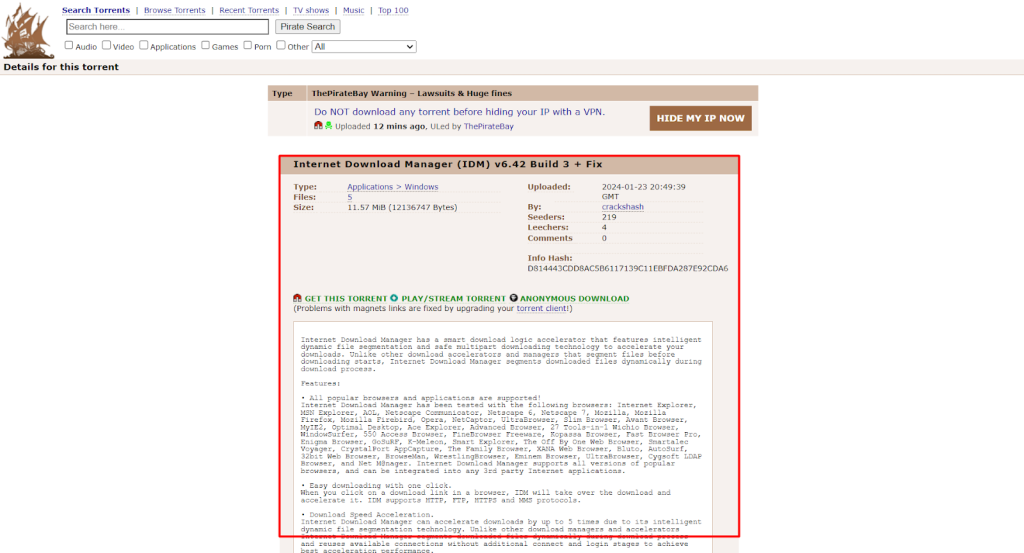The image size is (1024, 553).
Task: Click the leechers count 4
Action: (604, 228)
